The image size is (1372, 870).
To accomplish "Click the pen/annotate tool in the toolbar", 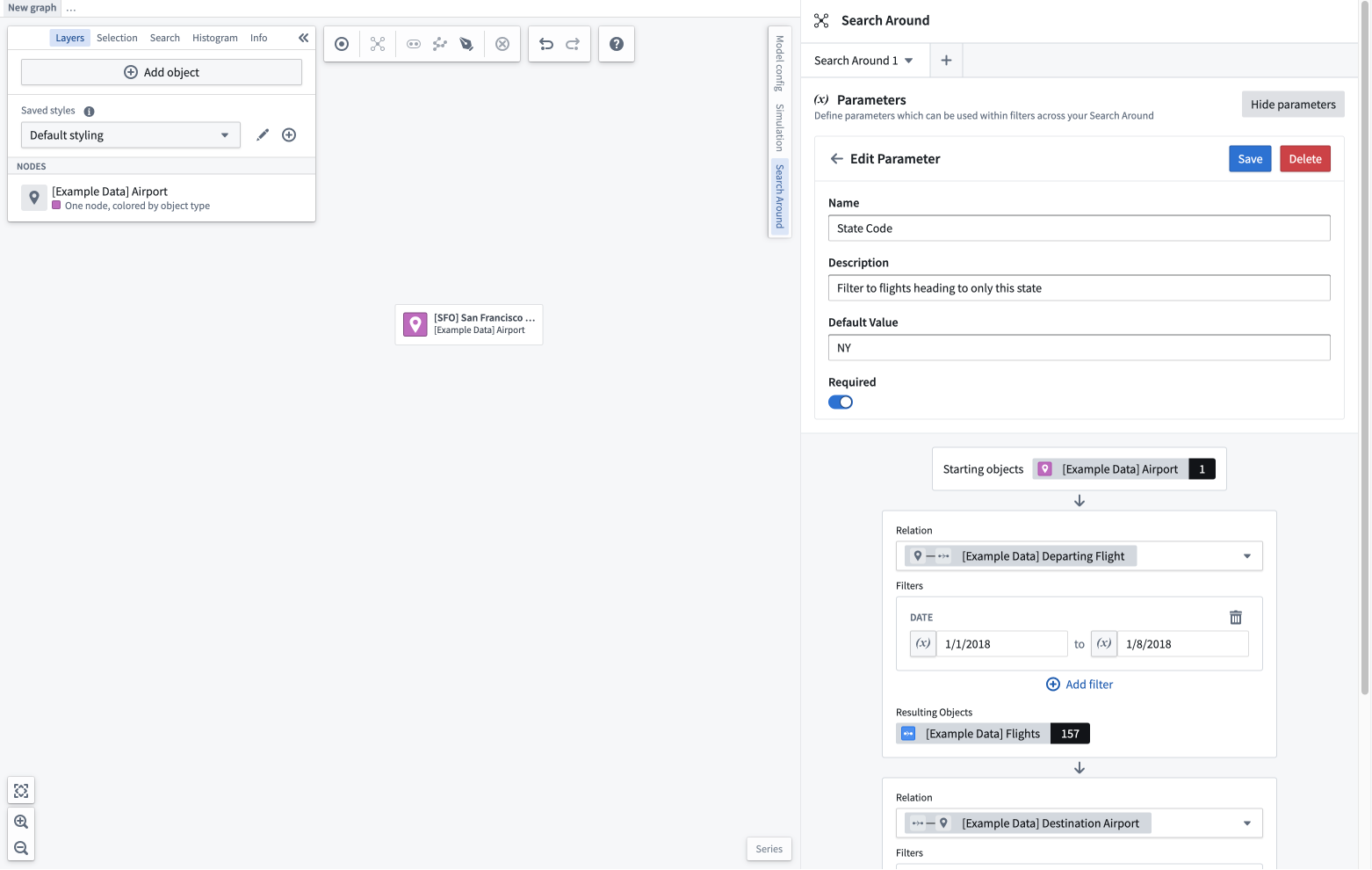I will pyautogui.click(x=466, y=44).
